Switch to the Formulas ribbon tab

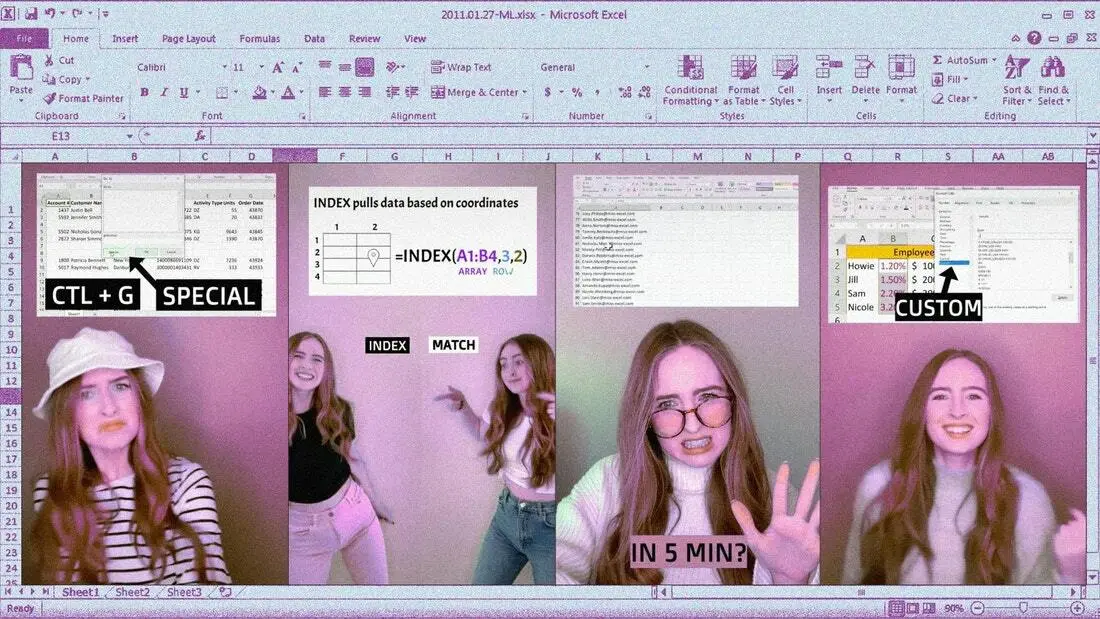coord(260,39)
